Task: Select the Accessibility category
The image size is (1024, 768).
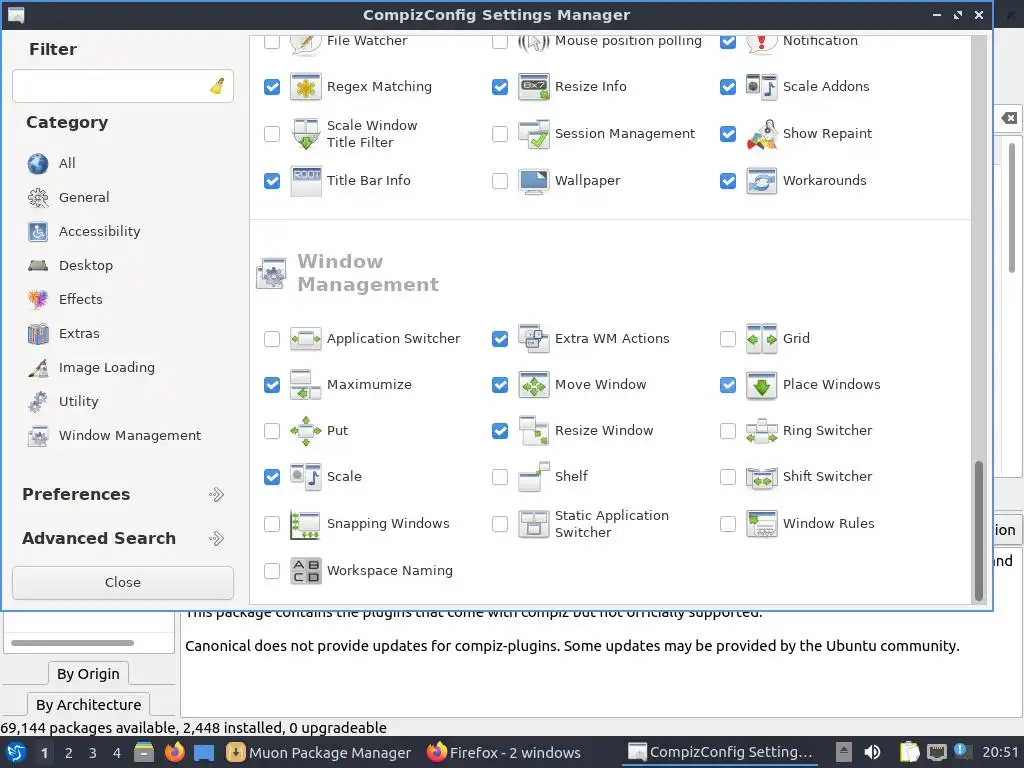Action: [84, 231]
